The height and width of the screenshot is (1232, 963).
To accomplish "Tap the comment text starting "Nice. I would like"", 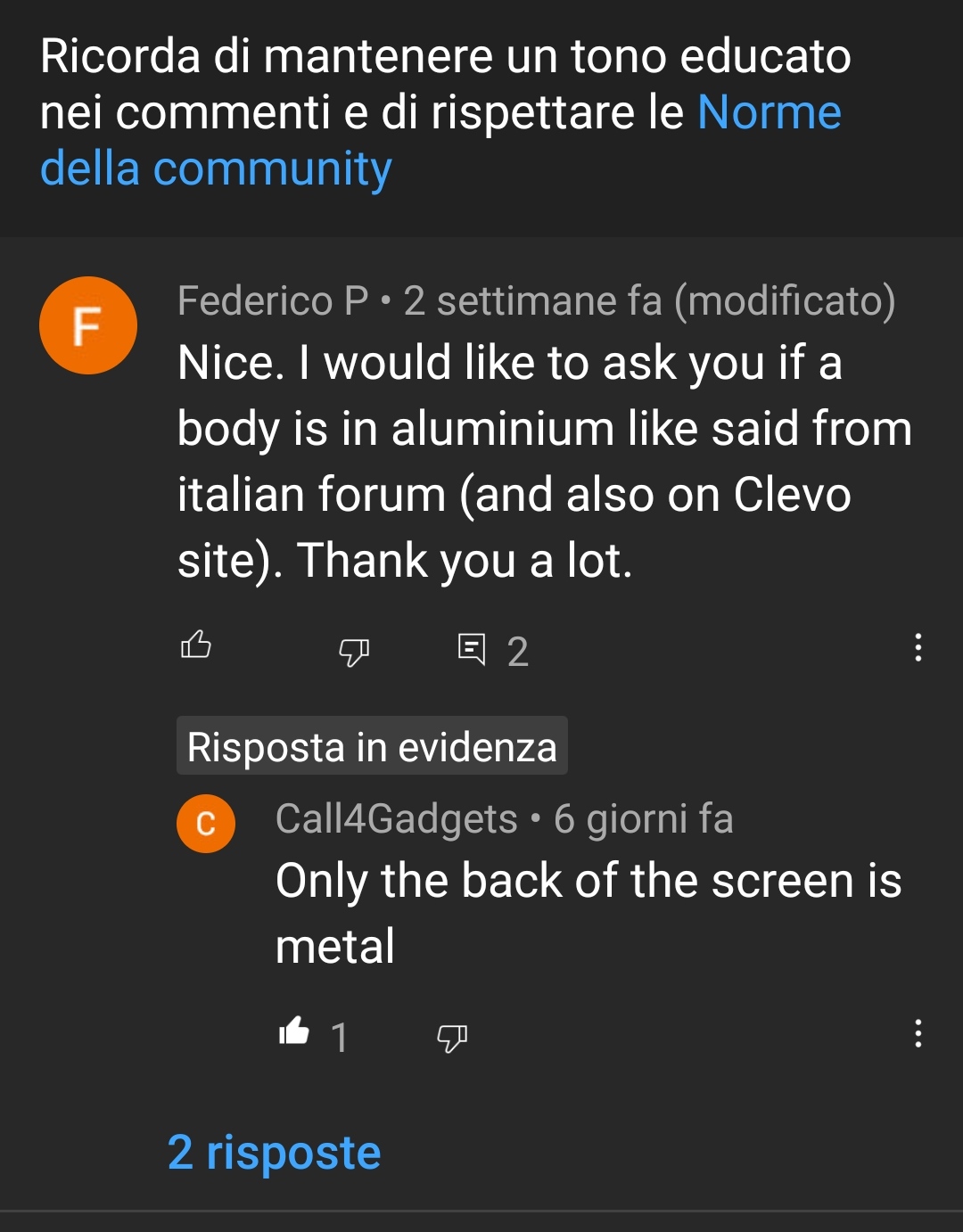I will click(x=545, y=462).
